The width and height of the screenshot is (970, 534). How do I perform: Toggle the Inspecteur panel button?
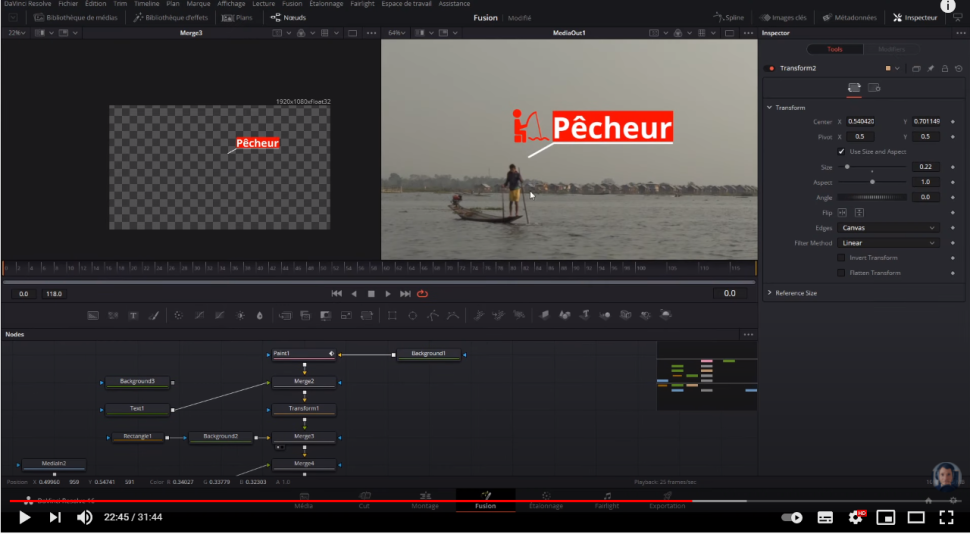916,18
